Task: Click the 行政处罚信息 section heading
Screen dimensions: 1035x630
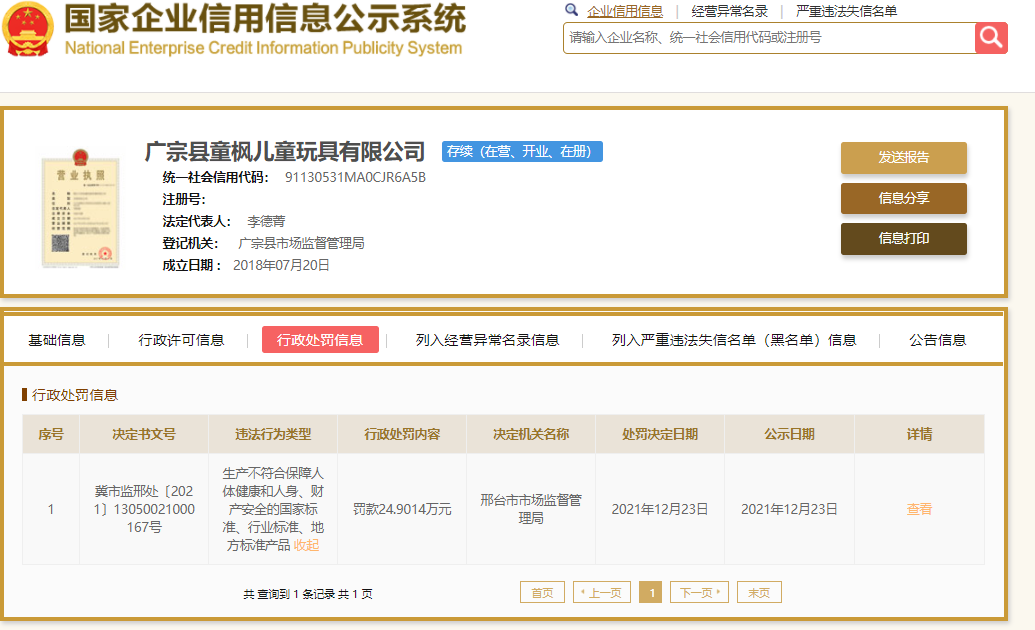Action: coord(75,395)
